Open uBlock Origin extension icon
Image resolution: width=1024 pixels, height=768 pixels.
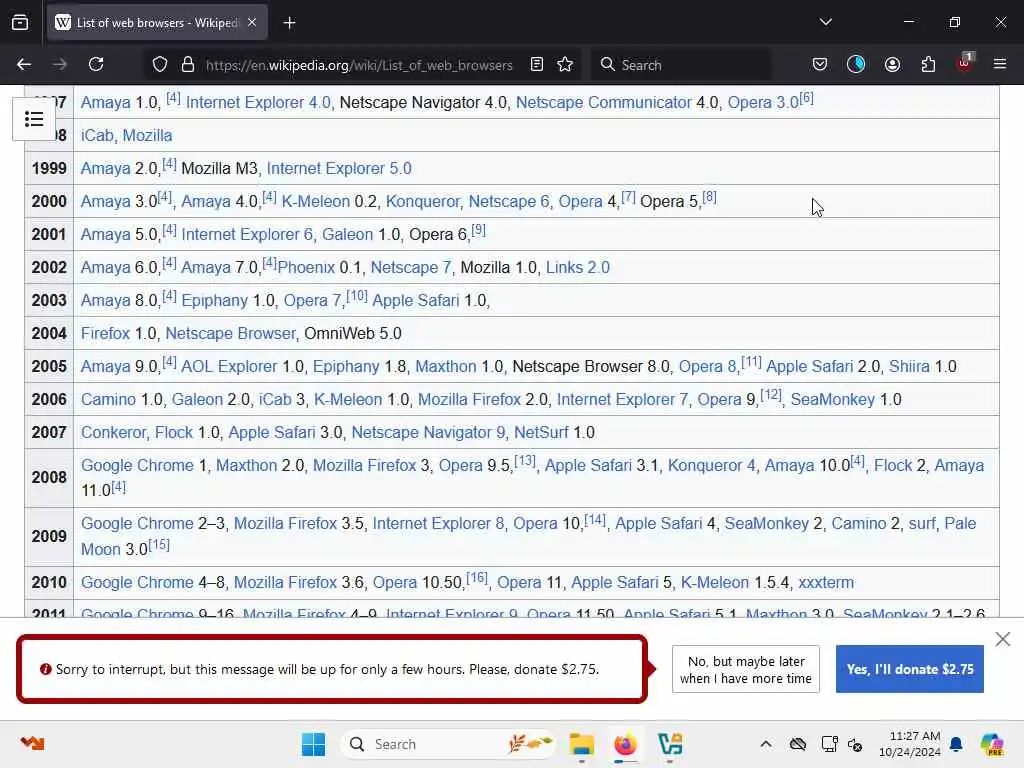point(965,63)
